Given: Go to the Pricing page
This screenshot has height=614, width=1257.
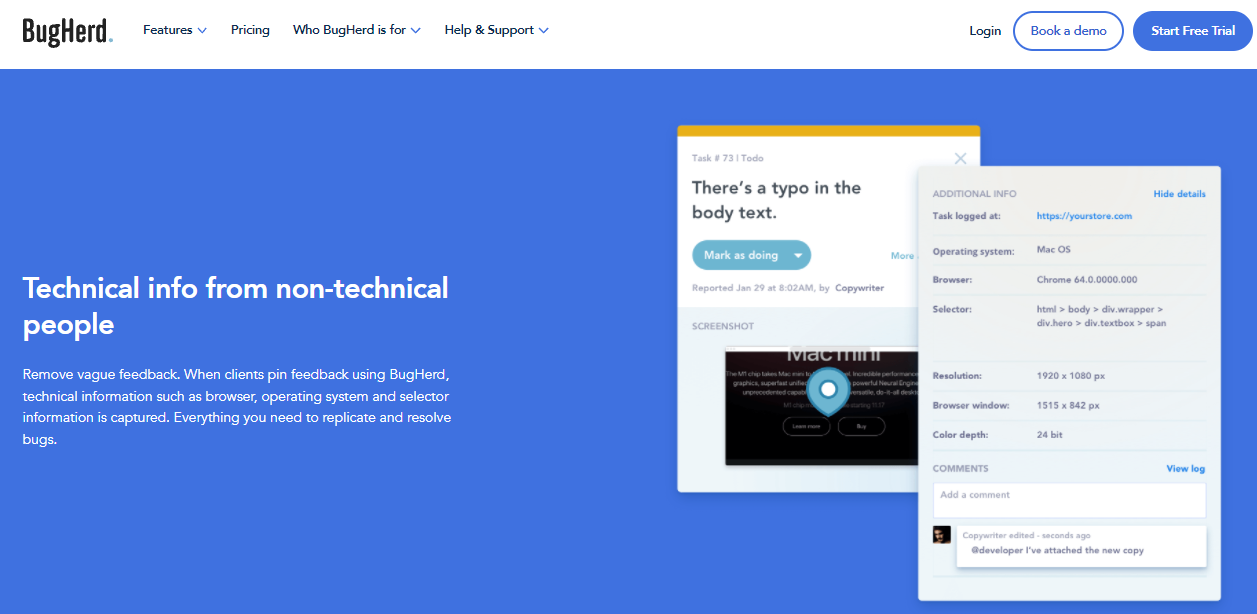Looking at the screenshot, I should pos(250,30).
